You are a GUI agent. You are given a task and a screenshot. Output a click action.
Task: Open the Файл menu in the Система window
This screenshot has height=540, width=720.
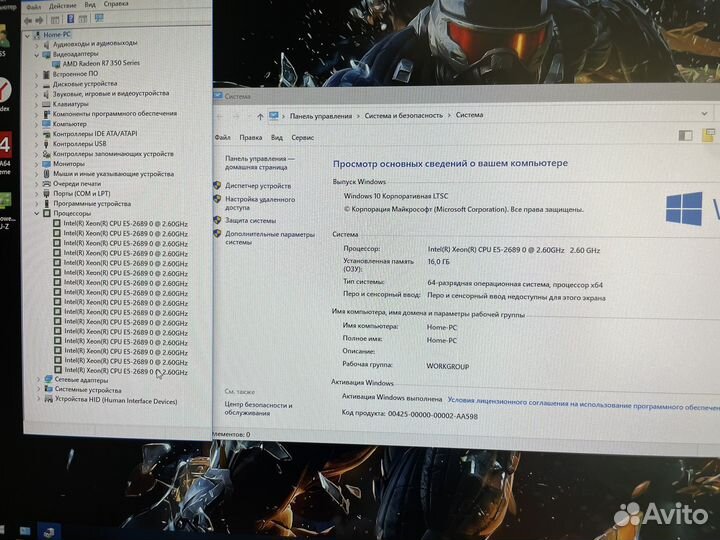[223, 137]
